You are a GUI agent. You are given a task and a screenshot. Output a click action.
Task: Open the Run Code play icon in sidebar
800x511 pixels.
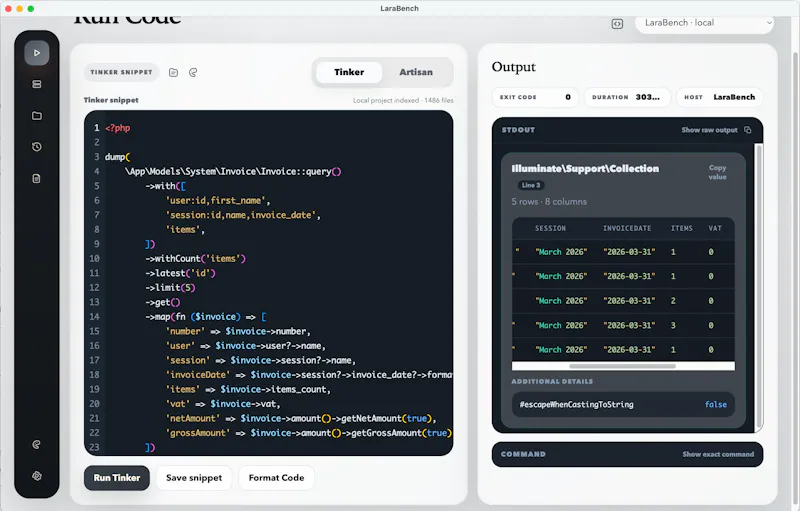coord(37,53)
